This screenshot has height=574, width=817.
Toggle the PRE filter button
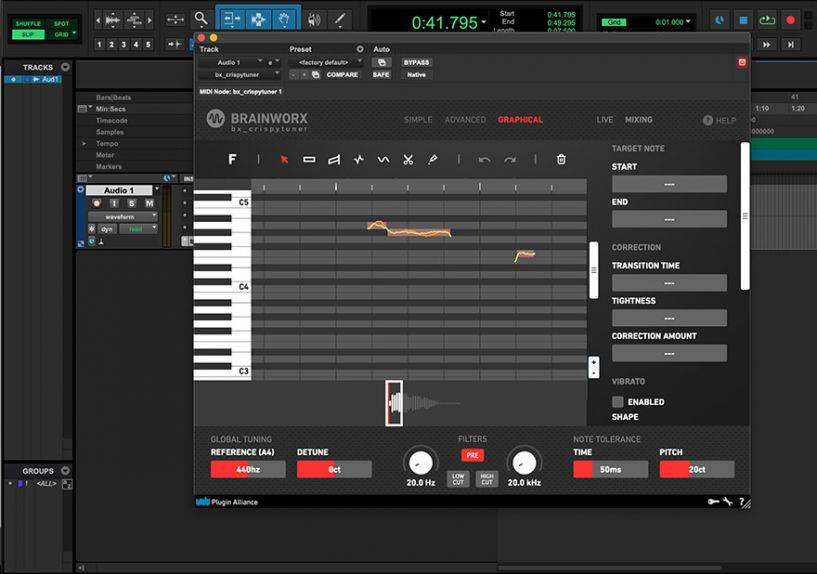coord(472,455)
